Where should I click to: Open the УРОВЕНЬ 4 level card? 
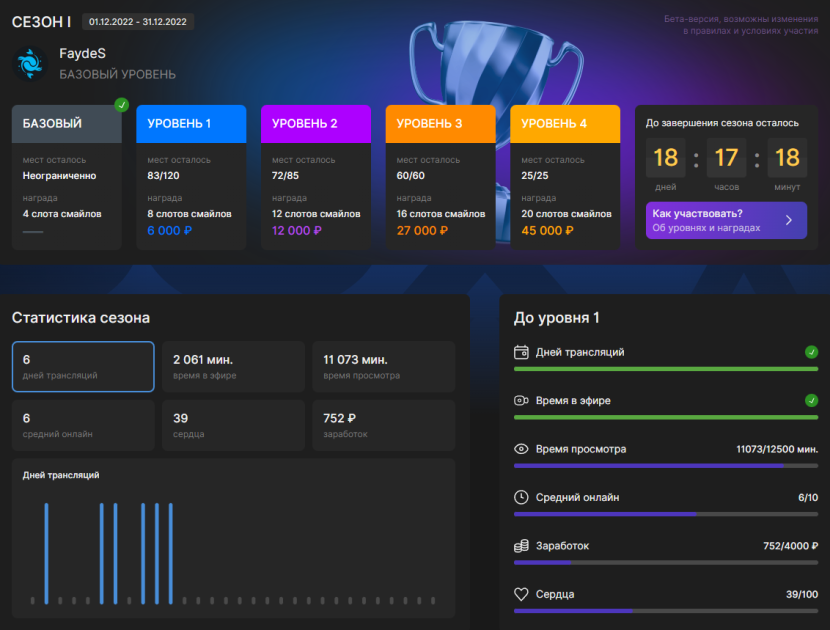(x=565, y=177)
